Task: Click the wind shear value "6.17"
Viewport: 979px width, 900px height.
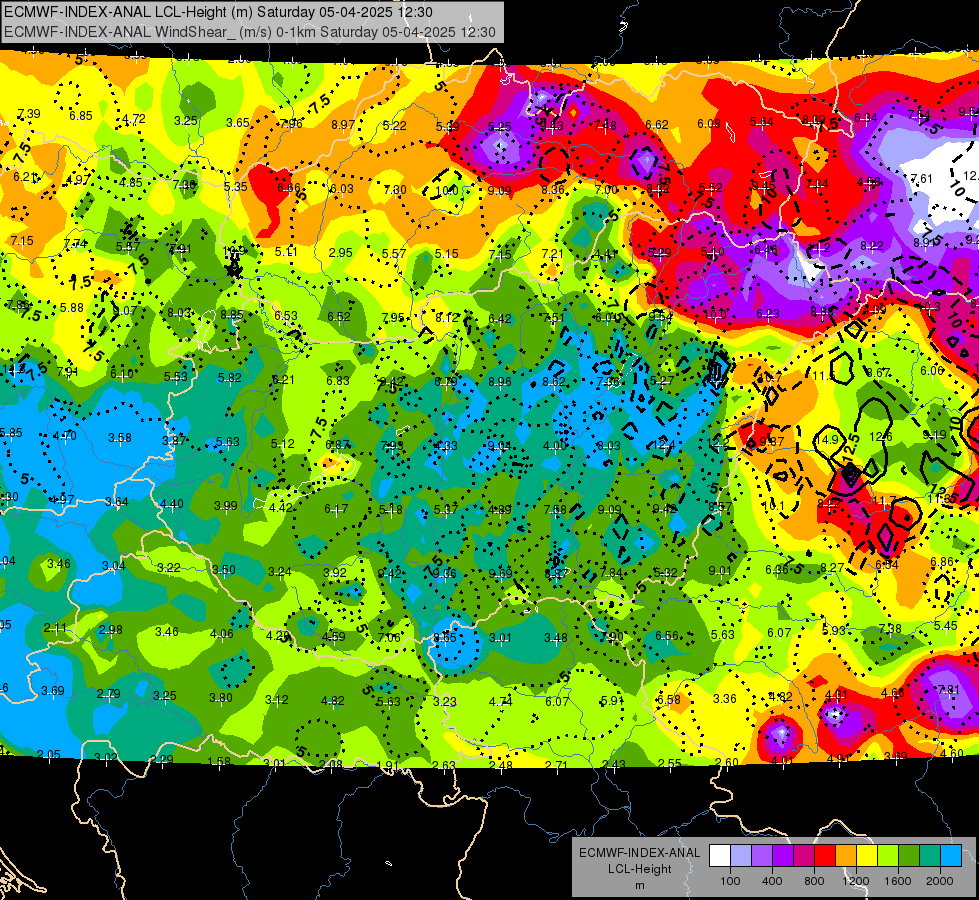Action: [x=336, y=508]
